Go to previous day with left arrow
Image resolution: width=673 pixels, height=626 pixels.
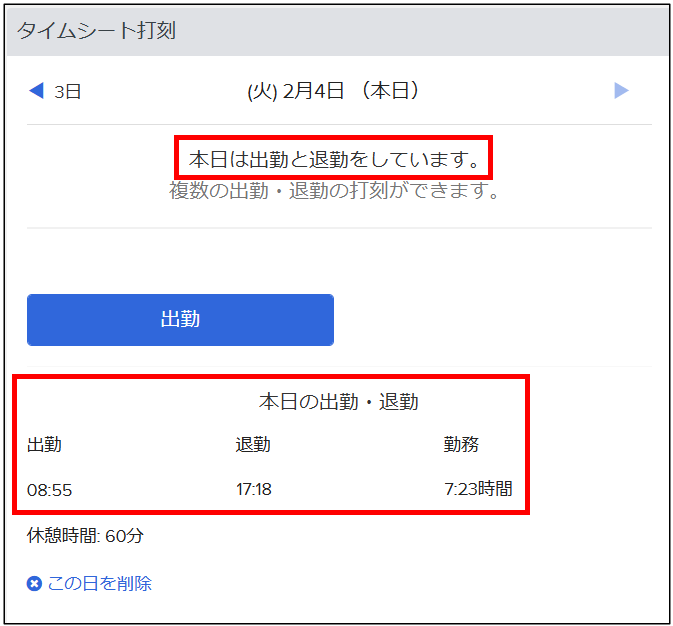pyautogui.click(x=36, y=91)
